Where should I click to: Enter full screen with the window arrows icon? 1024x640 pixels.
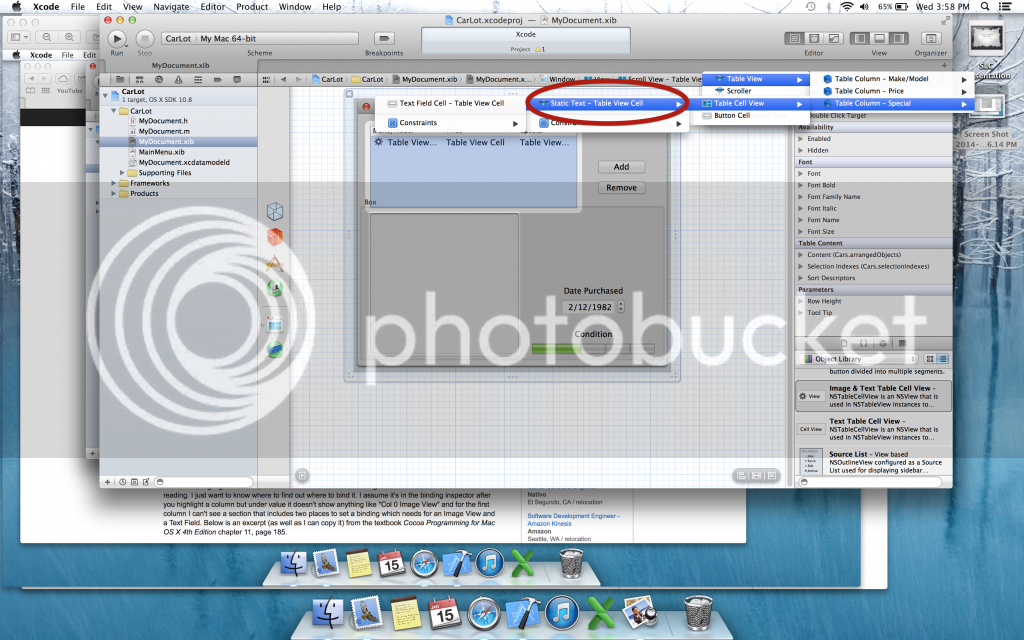[x=944, y=20]
